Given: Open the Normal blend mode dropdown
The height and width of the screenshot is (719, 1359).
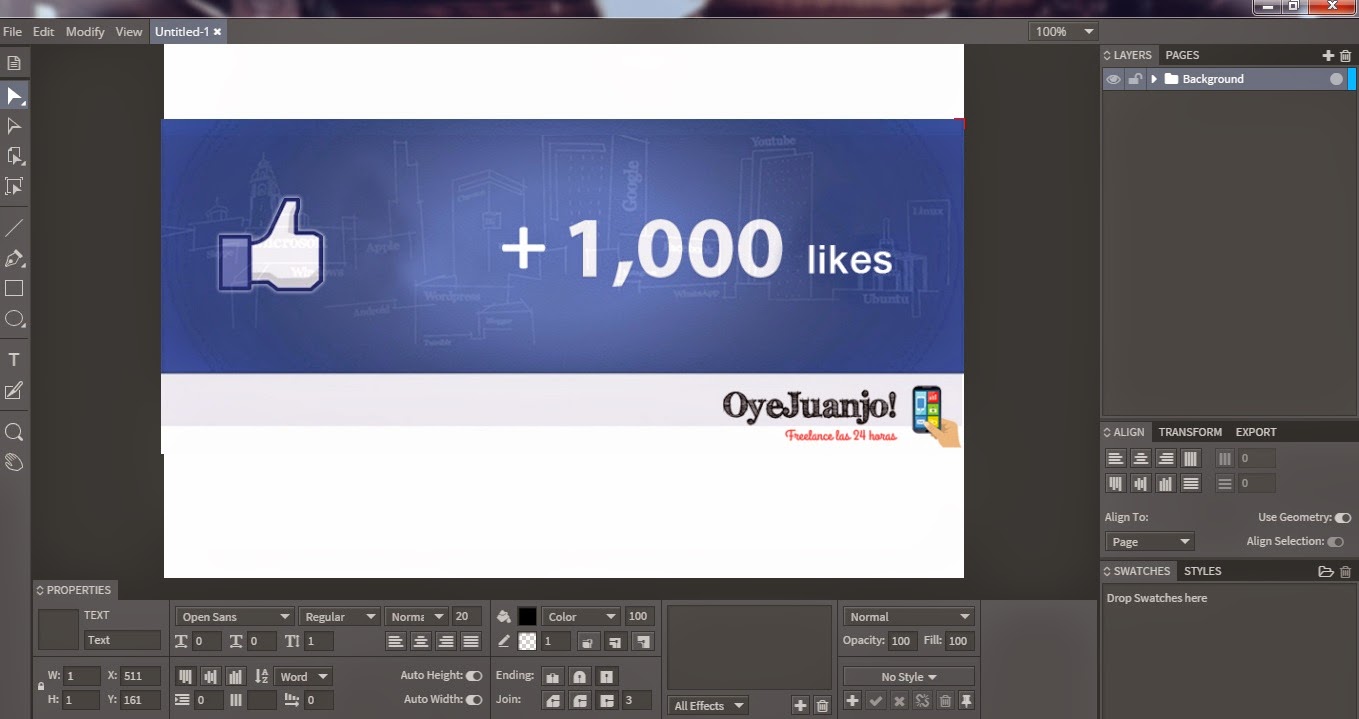Looking at the screenshot, I should [909, 617].
